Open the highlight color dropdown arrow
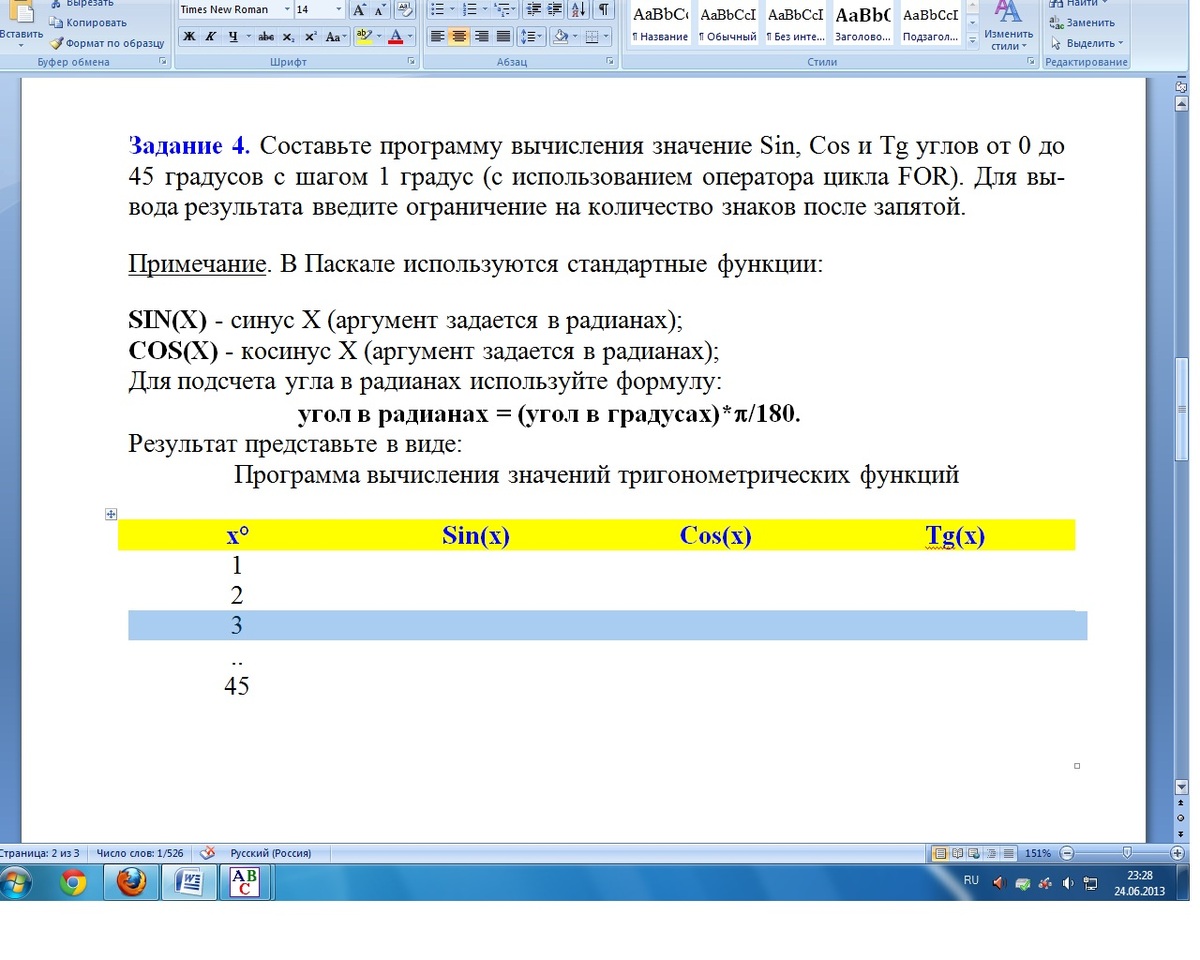Screen dimensions: 1200x960 [378, 37]
